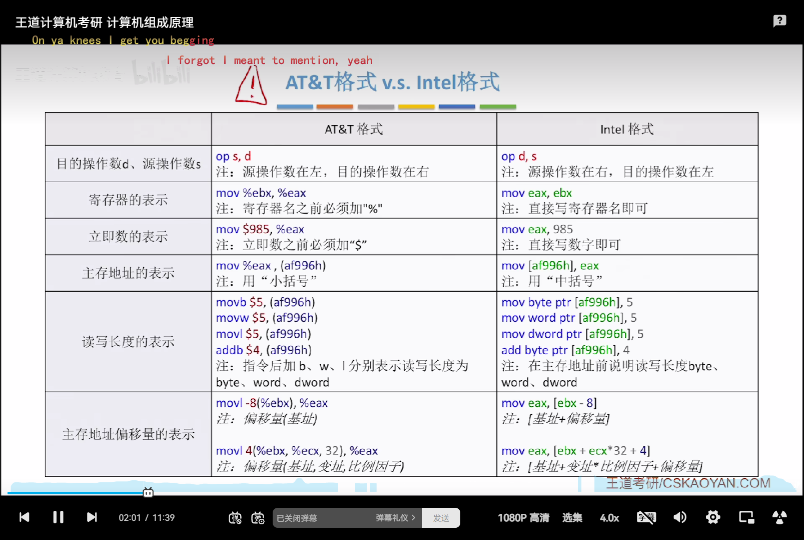This screenshot has width=804, height=540.
Task: Click the text add byte ptr [af996h], 4
Action: (x=565, y=350)
